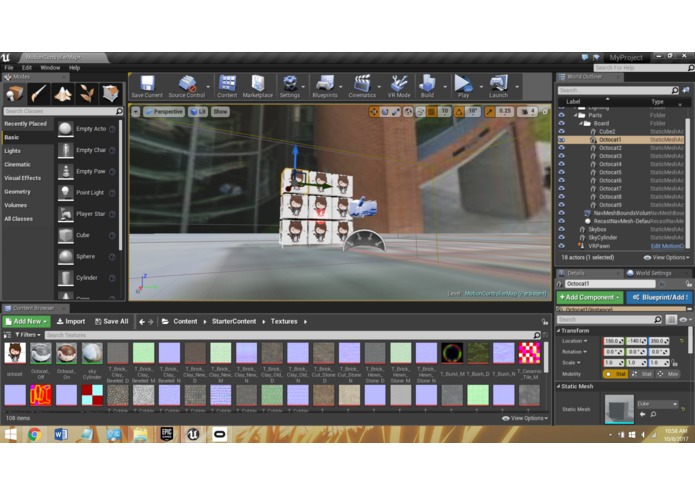Click Windows Start button
The width and height of the screenshot is (695, 494).
point(10,434)
